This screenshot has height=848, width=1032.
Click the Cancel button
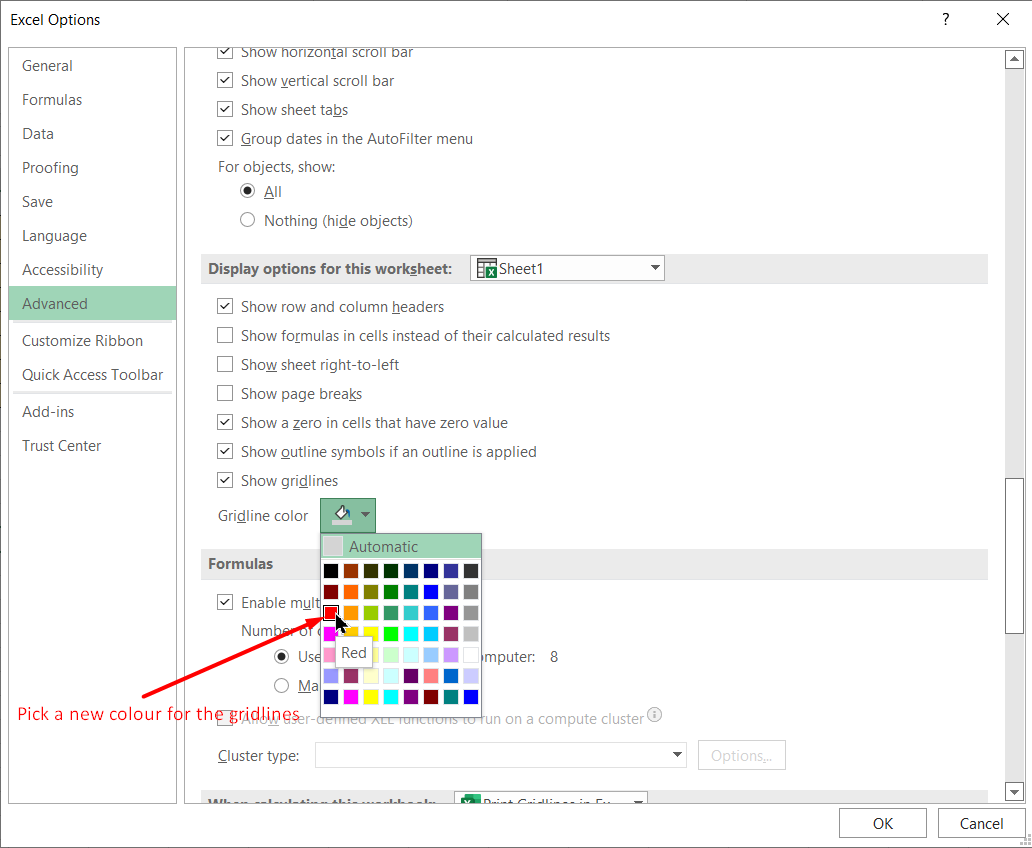981,823
